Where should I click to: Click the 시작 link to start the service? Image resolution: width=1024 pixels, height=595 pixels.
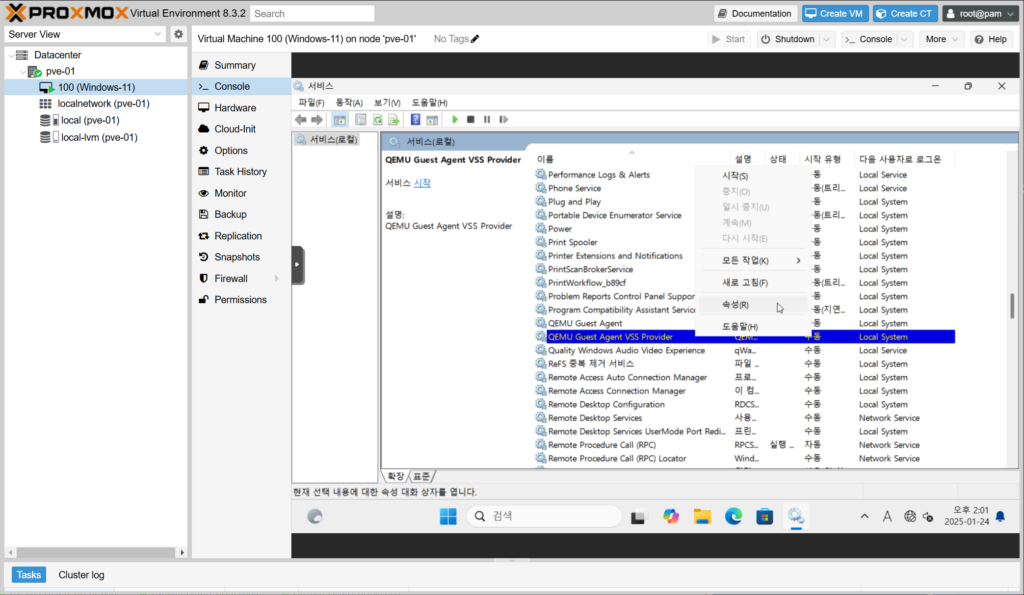click(x=422, y=183)
